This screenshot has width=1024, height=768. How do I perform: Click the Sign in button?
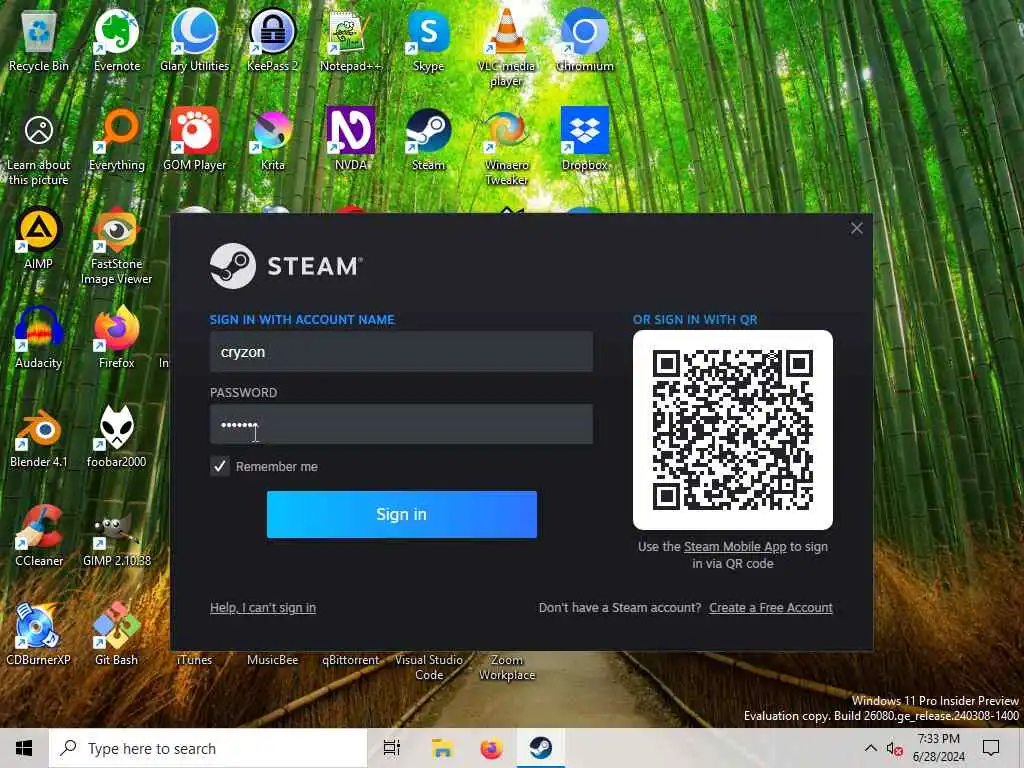[402, 515]
